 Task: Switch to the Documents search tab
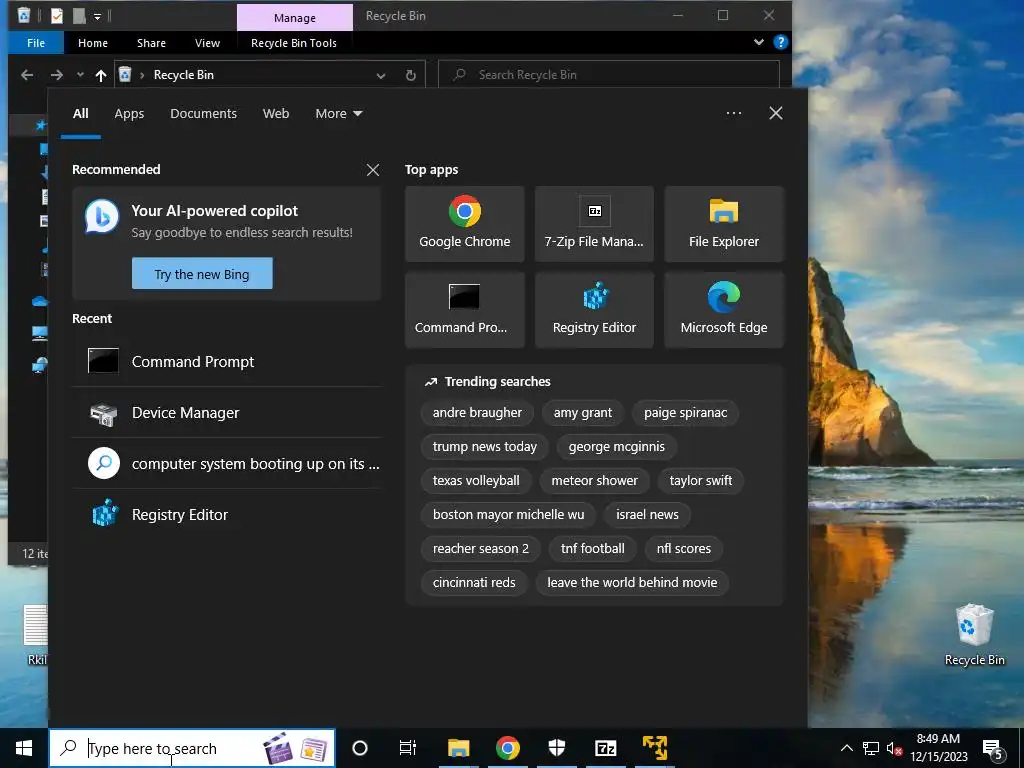[203, 114]
